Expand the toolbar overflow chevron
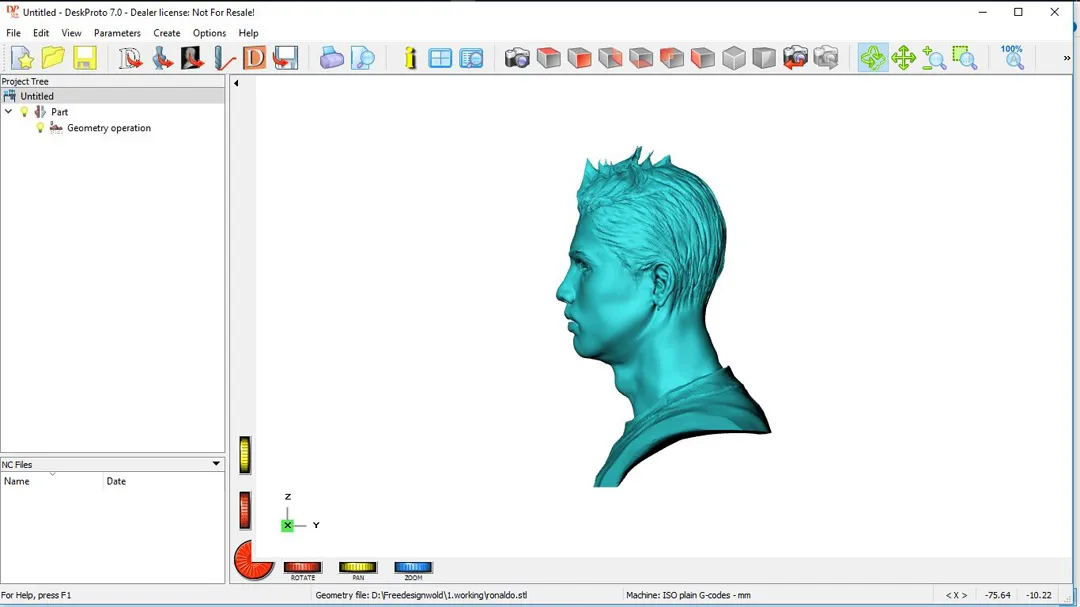Image resolution: width=1080 pixels, height=607 pixels. 1066,58
